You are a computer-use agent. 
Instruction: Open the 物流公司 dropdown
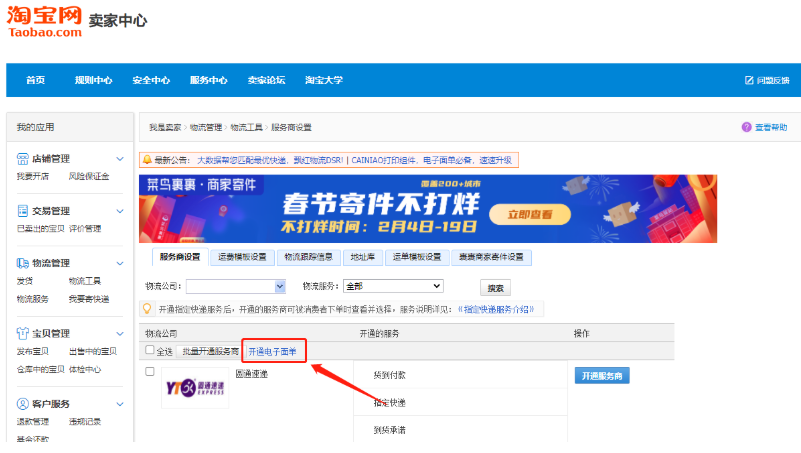tap(235, 287)
